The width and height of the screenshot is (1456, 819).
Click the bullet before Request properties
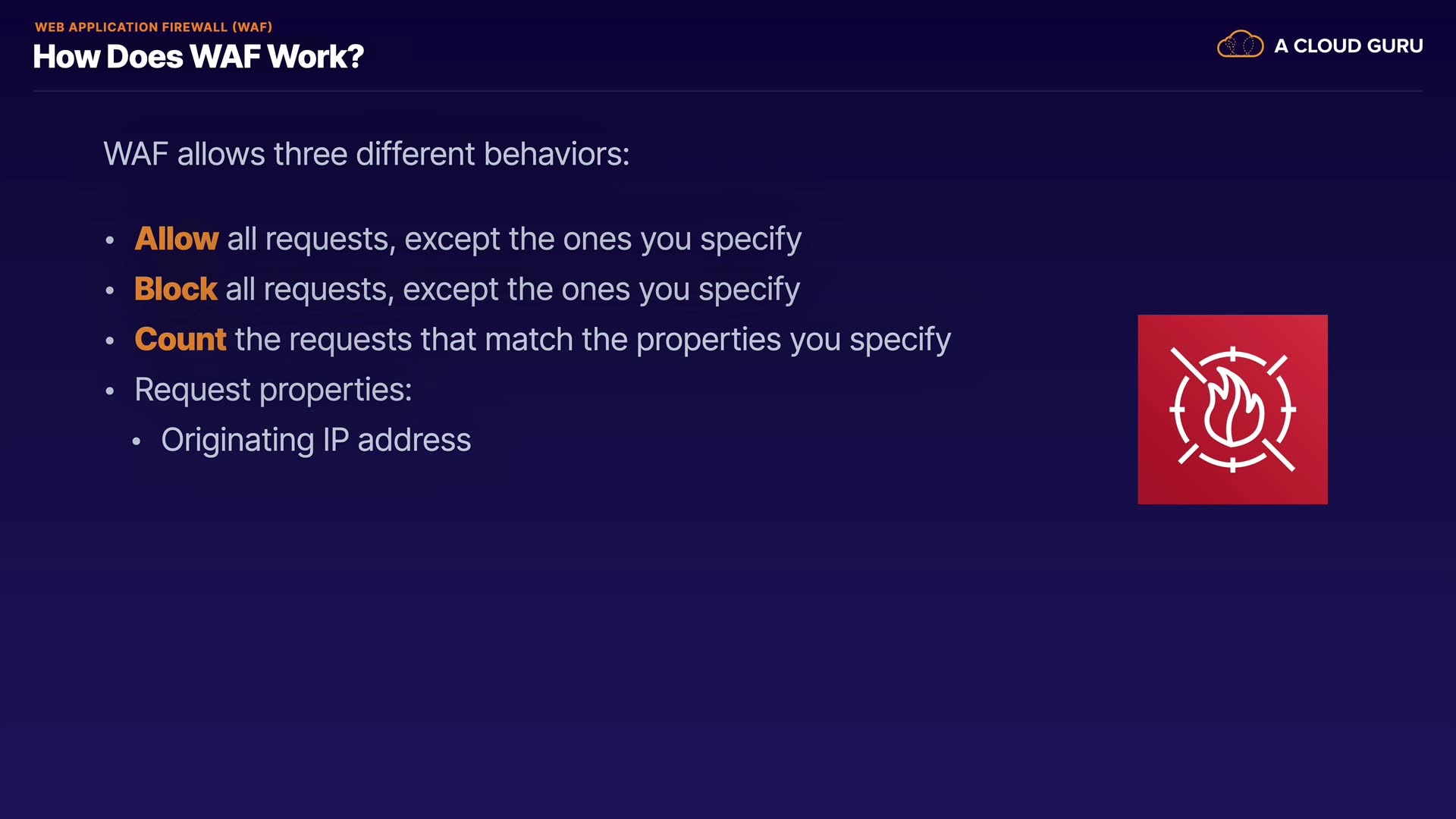[x=110, y=391]
